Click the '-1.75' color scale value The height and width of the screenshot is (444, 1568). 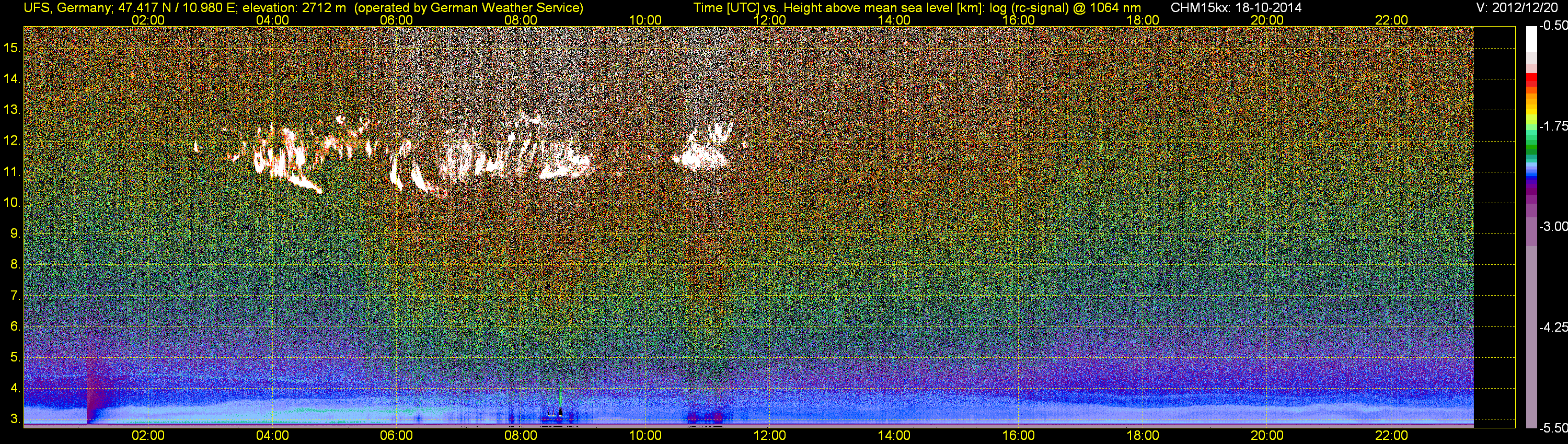coord(1553,126)
